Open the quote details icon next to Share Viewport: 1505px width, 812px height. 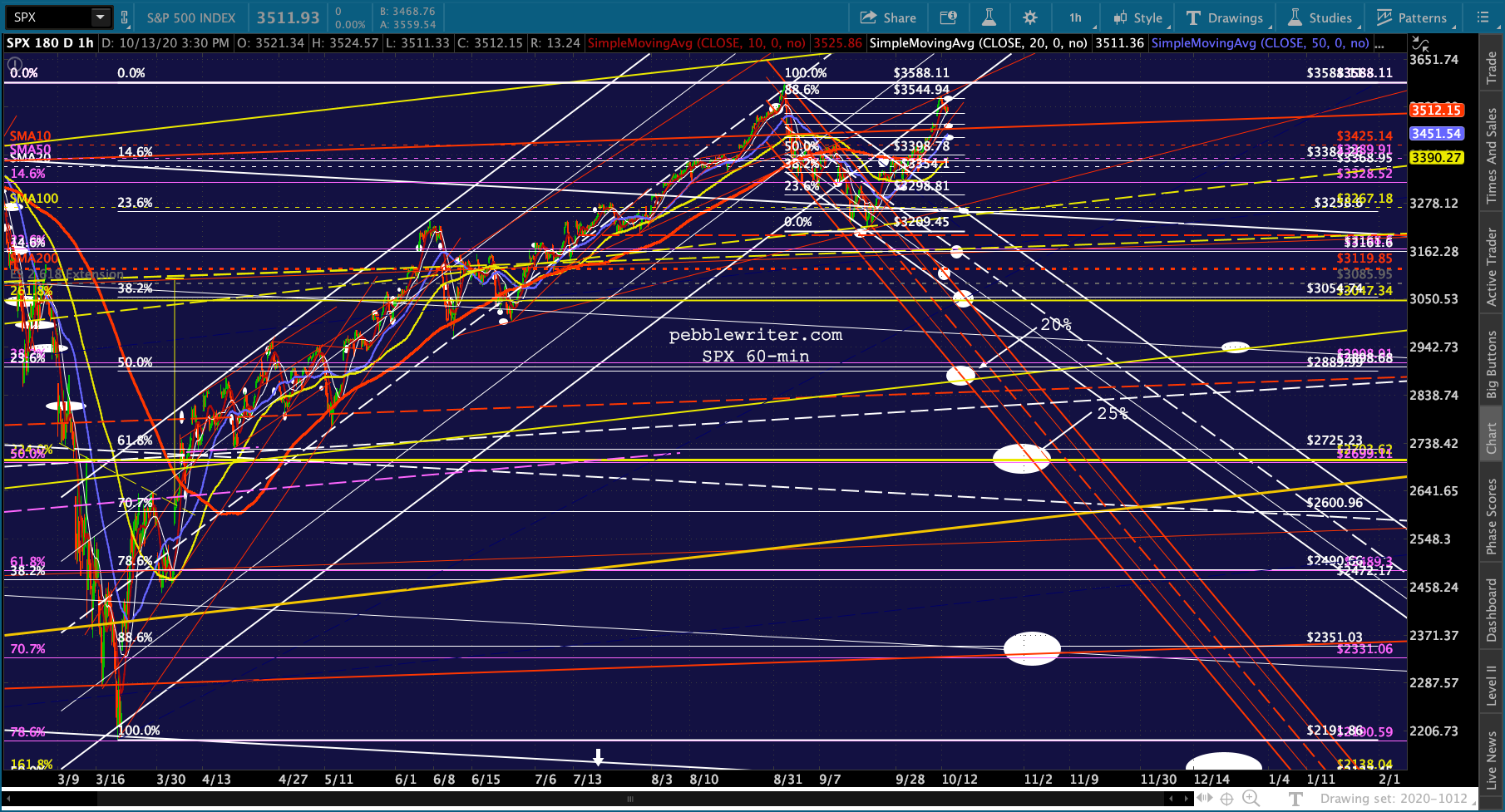(948, 17)
